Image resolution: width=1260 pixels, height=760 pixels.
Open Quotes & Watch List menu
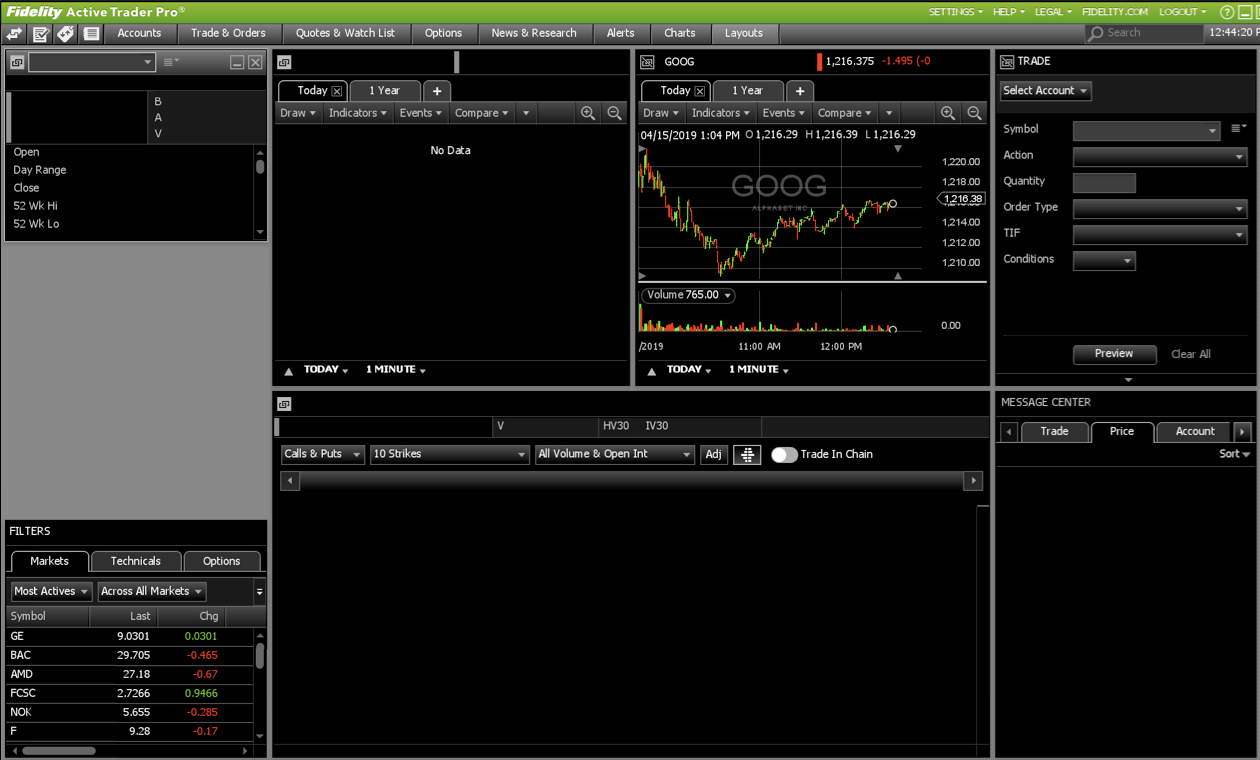(345, 33)
